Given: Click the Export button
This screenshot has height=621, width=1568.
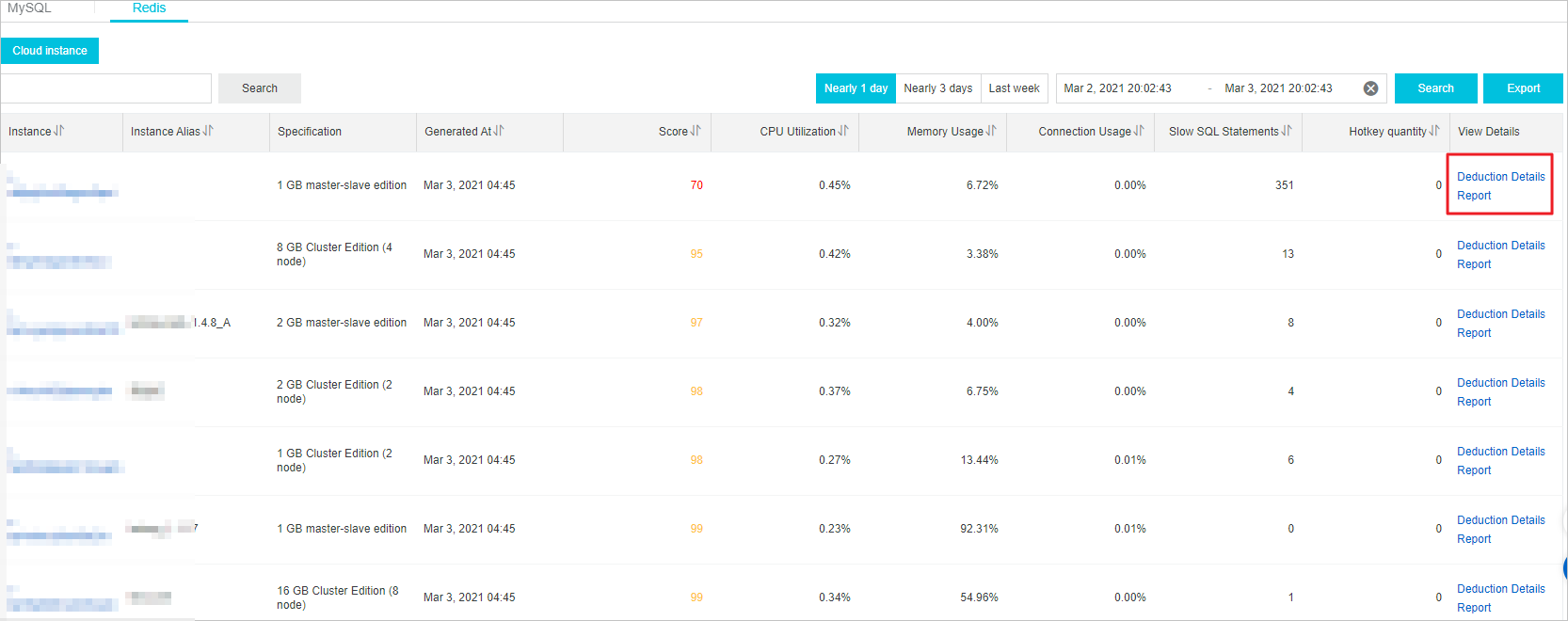Looking at the screenshot, I should coord(1523,88).
